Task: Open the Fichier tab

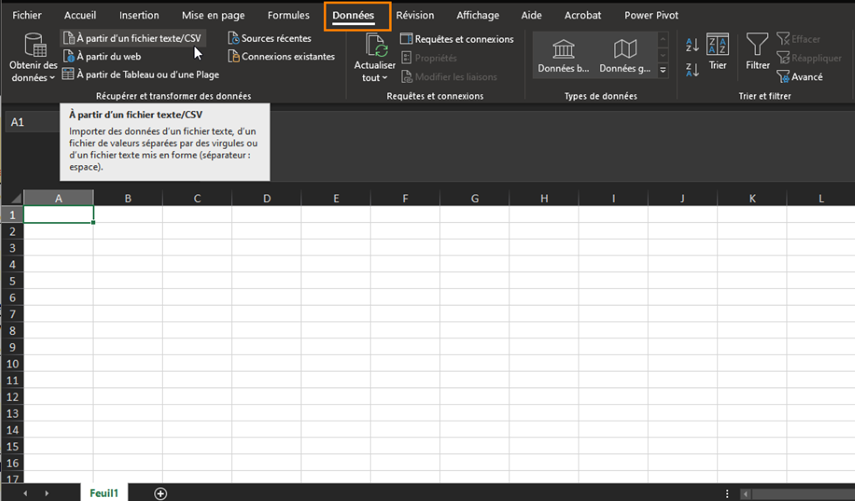Action: click(27, 15)
